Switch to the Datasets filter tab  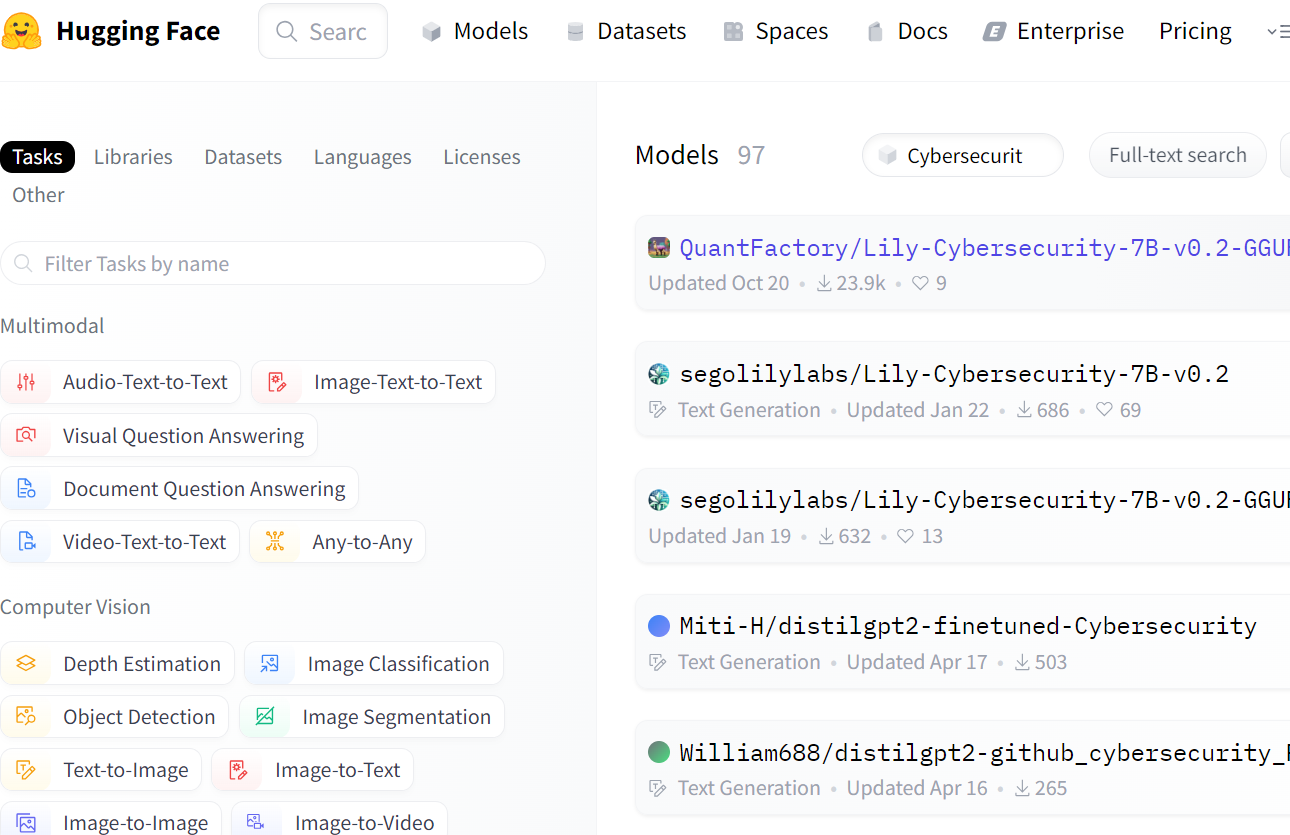coord(243,157)
